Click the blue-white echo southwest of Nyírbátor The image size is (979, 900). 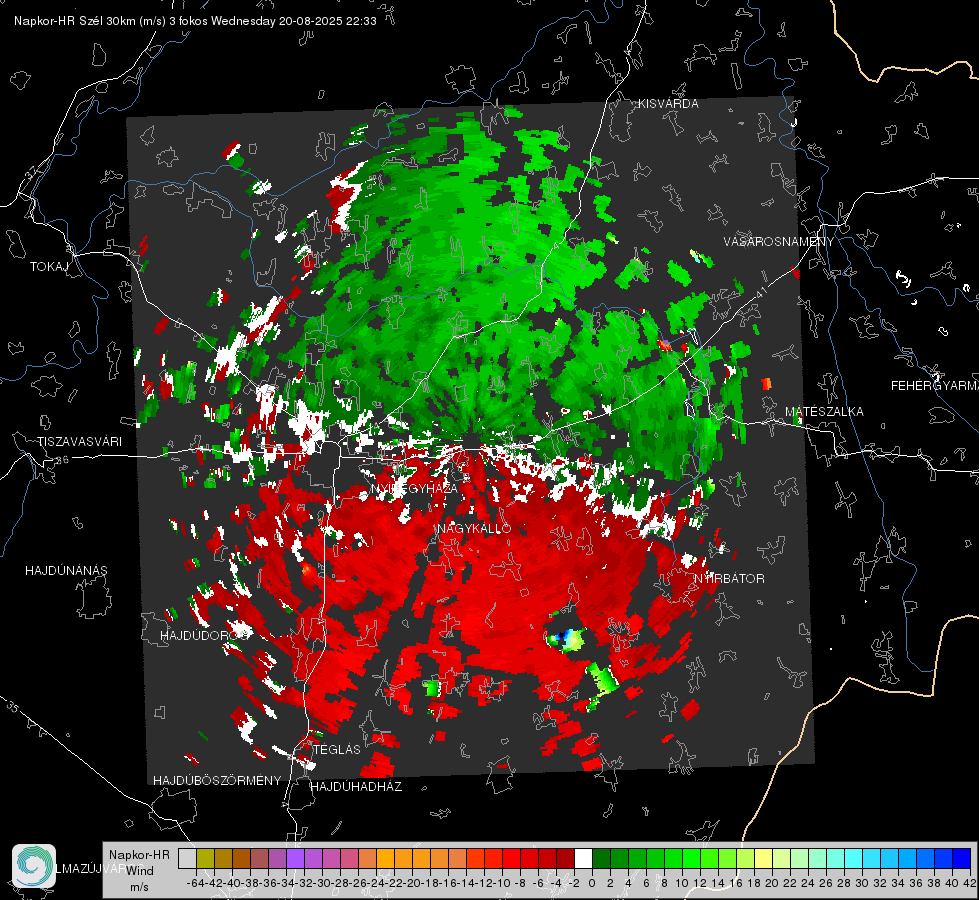pyautogui.click(x=566, y=638)
